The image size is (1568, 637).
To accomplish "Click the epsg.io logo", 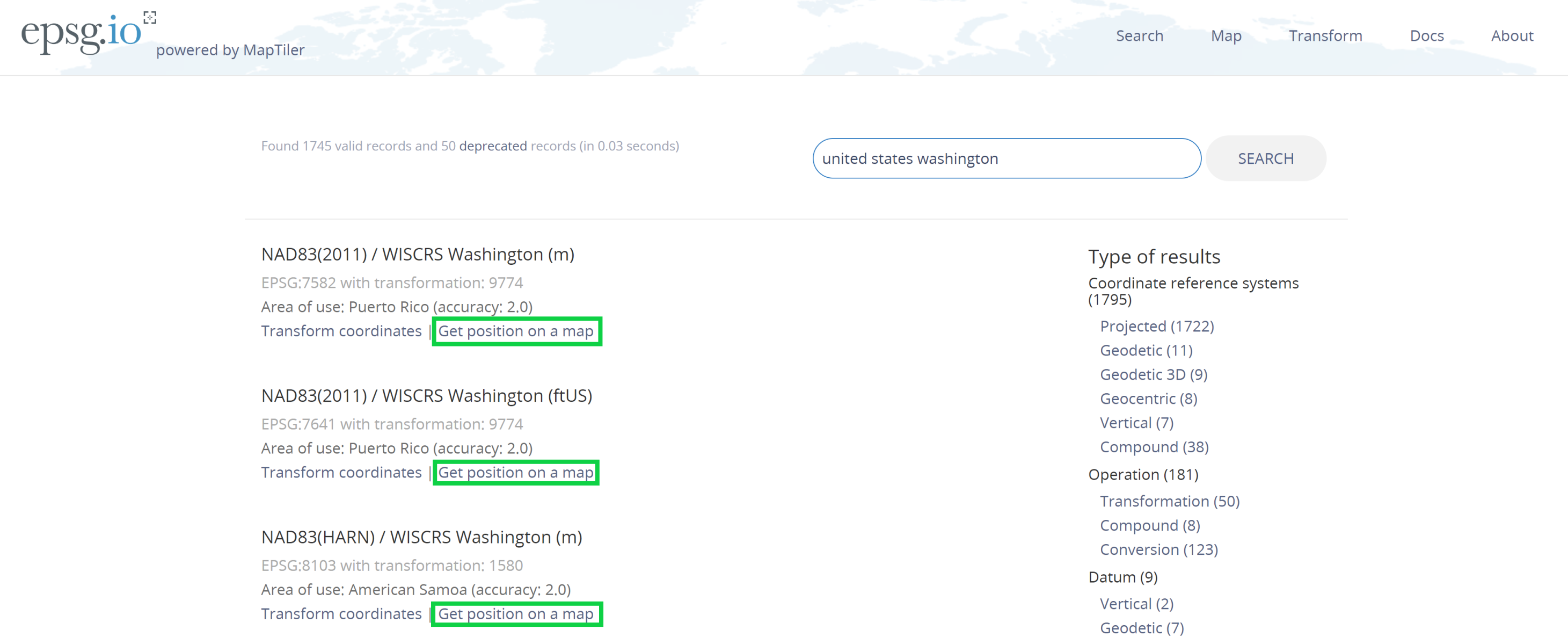I will pos(82,33).
